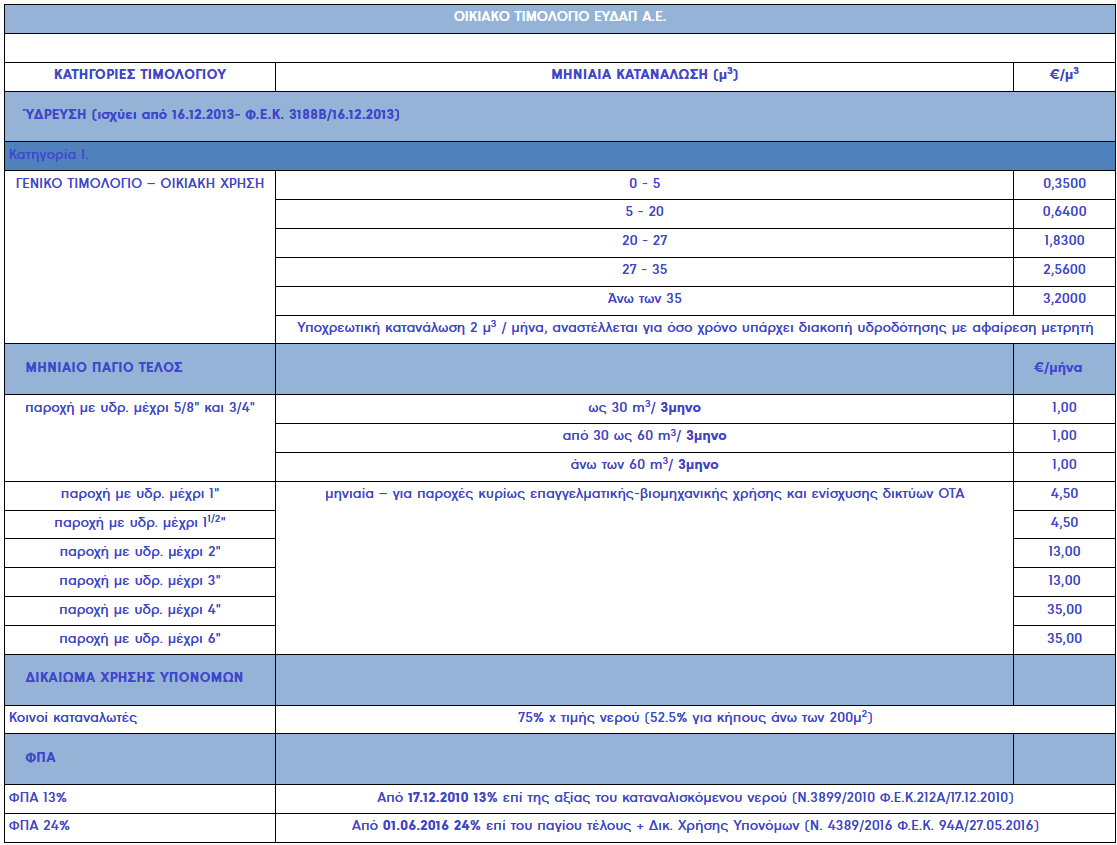Select the 'ΓΕΝΙΚΟ ΤΙΜΟΛΟΓΙΟ – ΟΙΚΙΑΚΗ ΧΡΗΣΗ' cell
Viewport: 1117px width, 845px height.
141,184
